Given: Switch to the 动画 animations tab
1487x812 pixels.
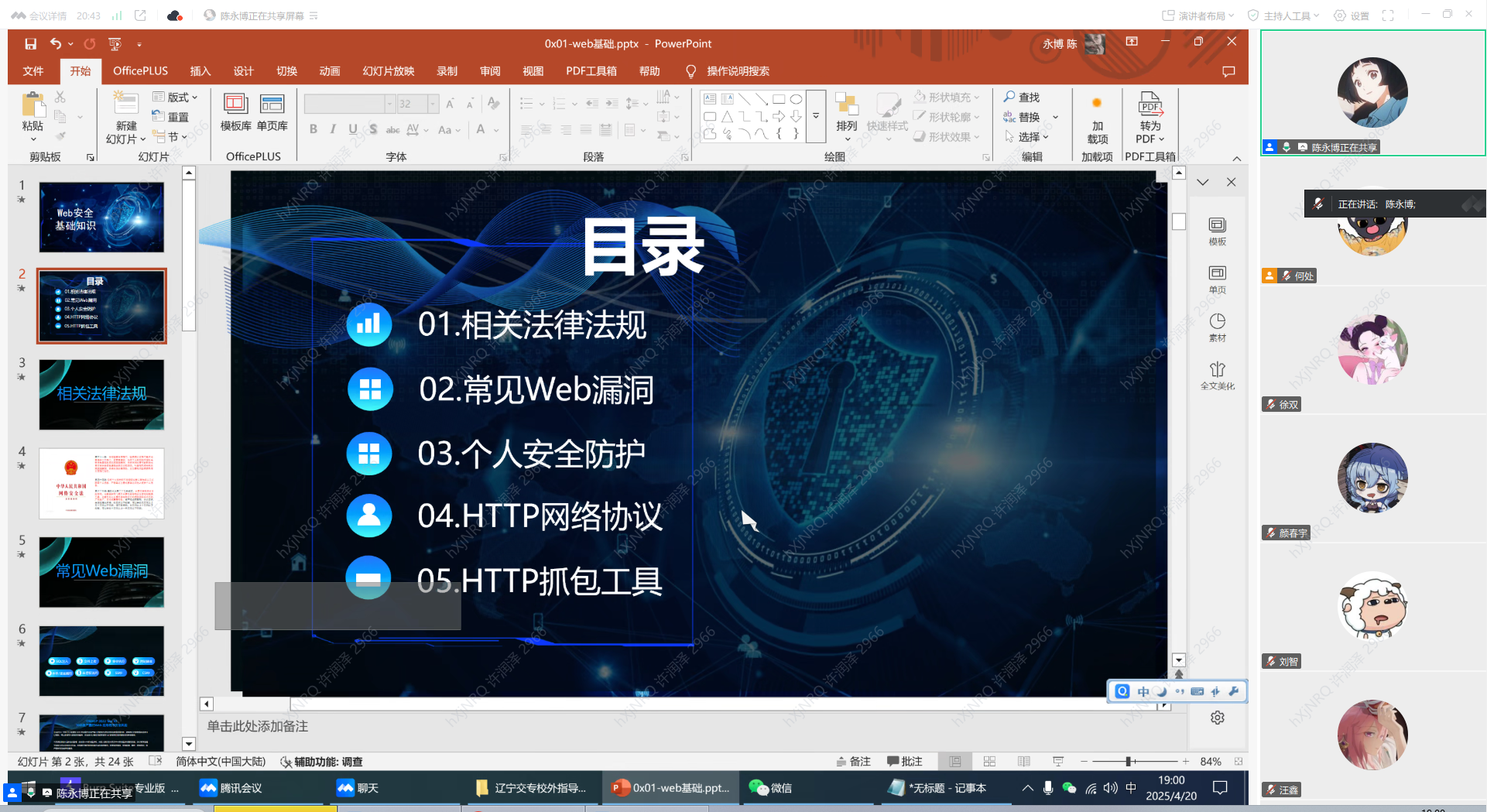Looking at the screenshot, I should [330, 71].
